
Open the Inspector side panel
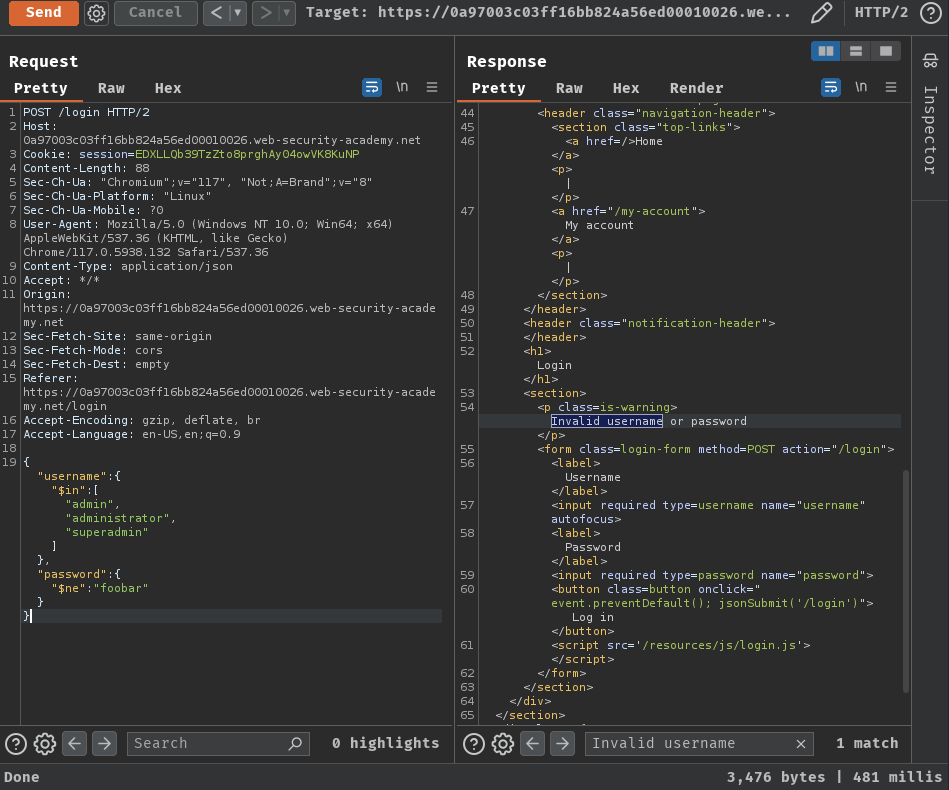930,61
